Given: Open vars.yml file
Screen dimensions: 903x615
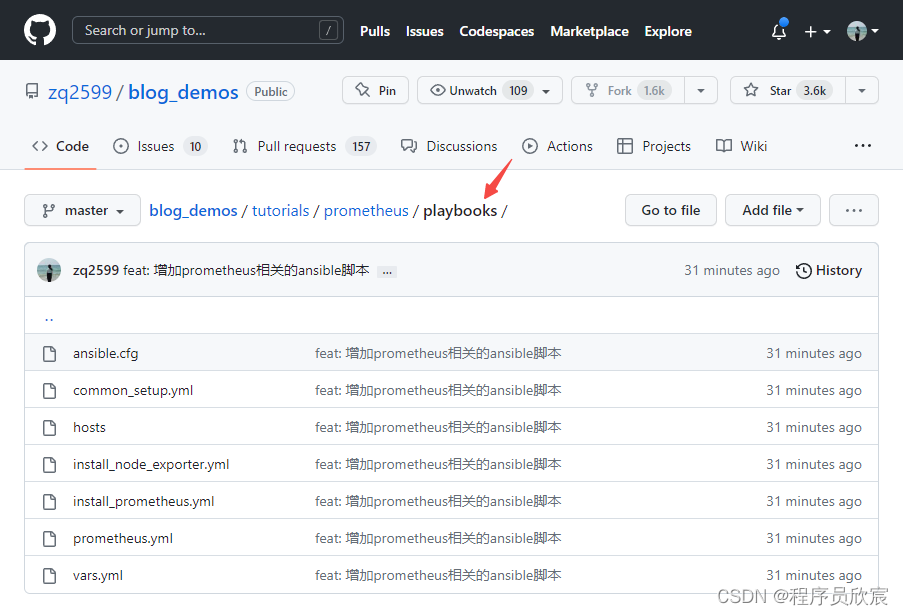Looking at the screenshot, I should (98, 575).
